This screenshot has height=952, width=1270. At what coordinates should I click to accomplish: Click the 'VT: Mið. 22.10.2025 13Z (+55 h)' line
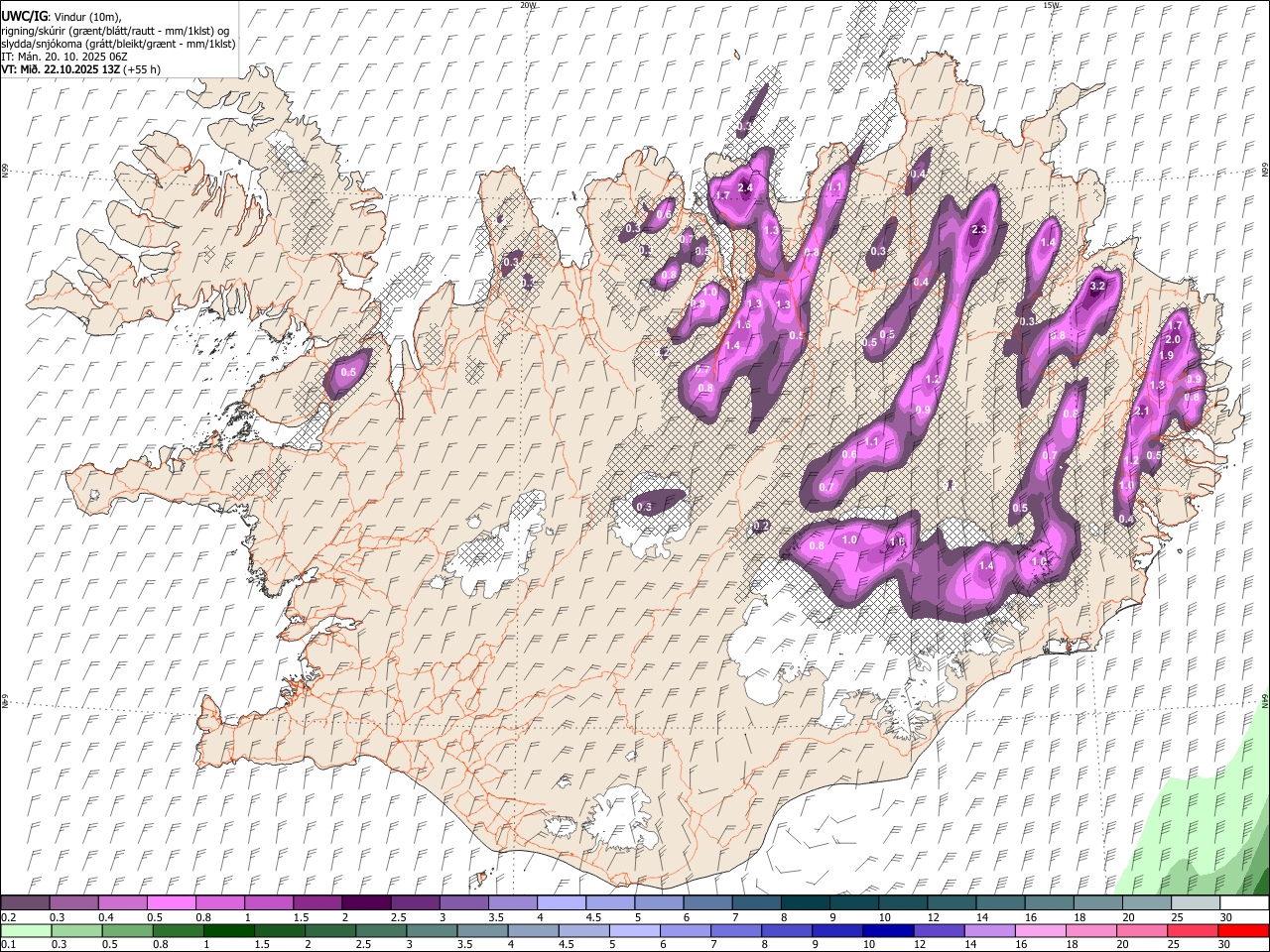point(81,69)
